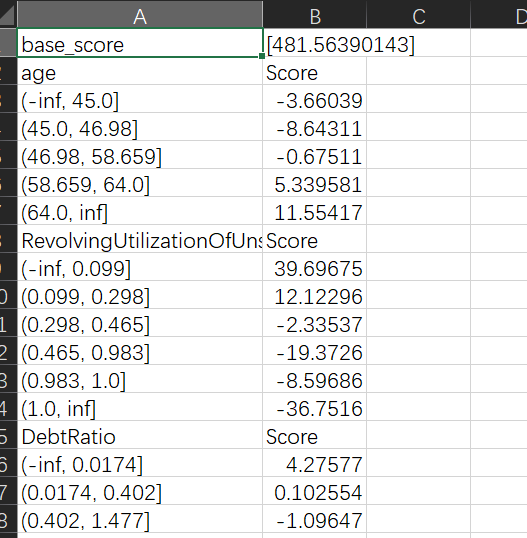This screenshot has height=538, width=527.
Task: Select the cell (64.0, inf]
Action: coord(140,211)
